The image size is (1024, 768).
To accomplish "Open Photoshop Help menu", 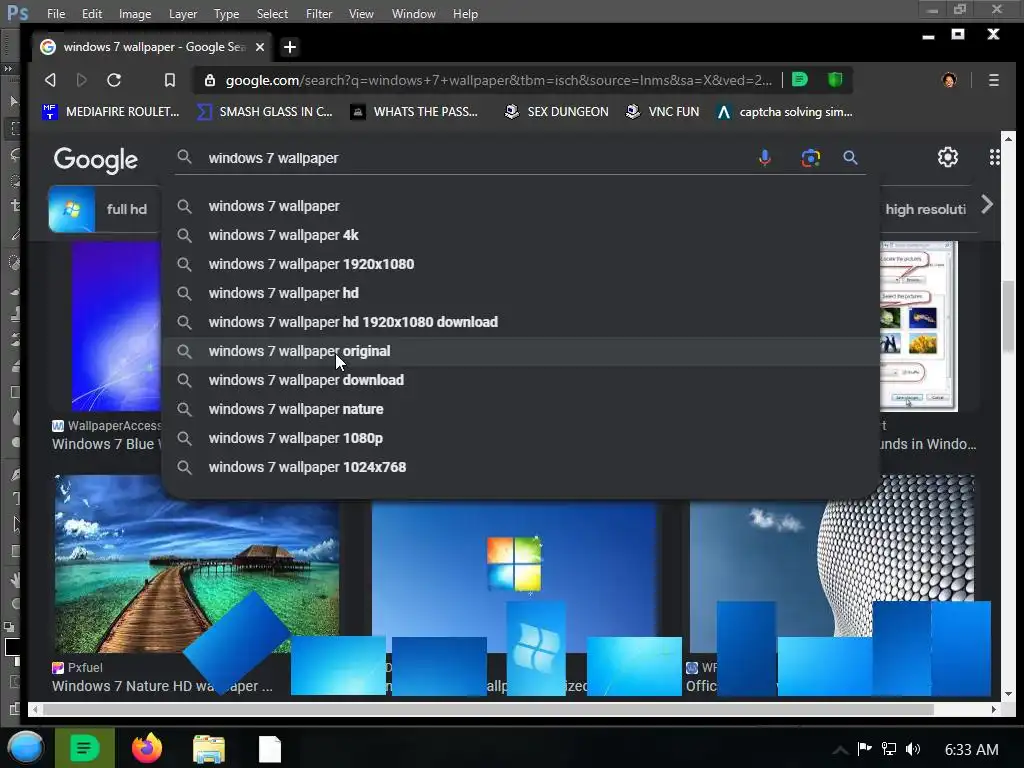I will point(466,14).
